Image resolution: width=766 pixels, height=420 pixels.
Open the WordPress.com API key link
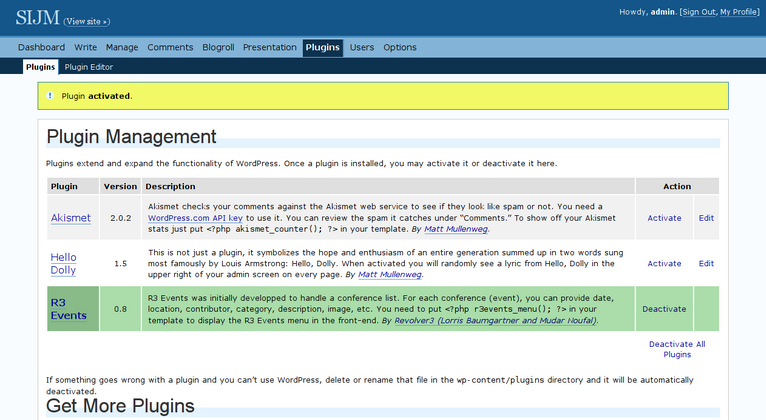(x=195, y=218)
